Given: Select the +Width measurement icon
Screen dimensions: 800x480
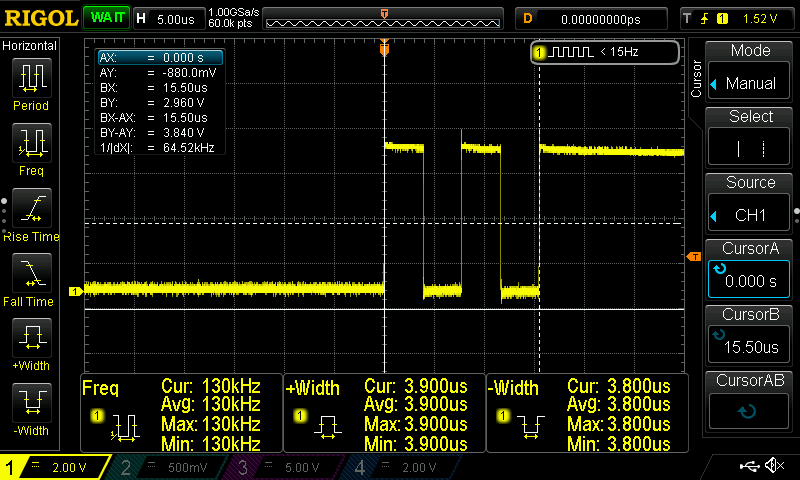Looking at the screenshot, I should (33, 338).
